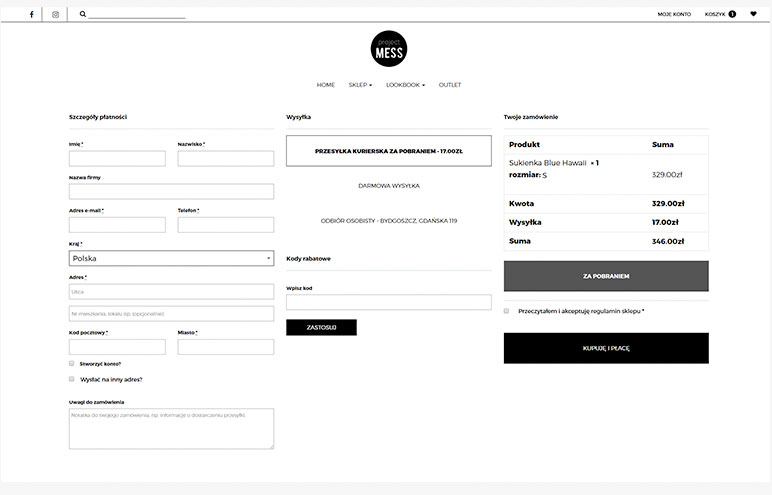Open the cart item count badge

tap(732, 14)
